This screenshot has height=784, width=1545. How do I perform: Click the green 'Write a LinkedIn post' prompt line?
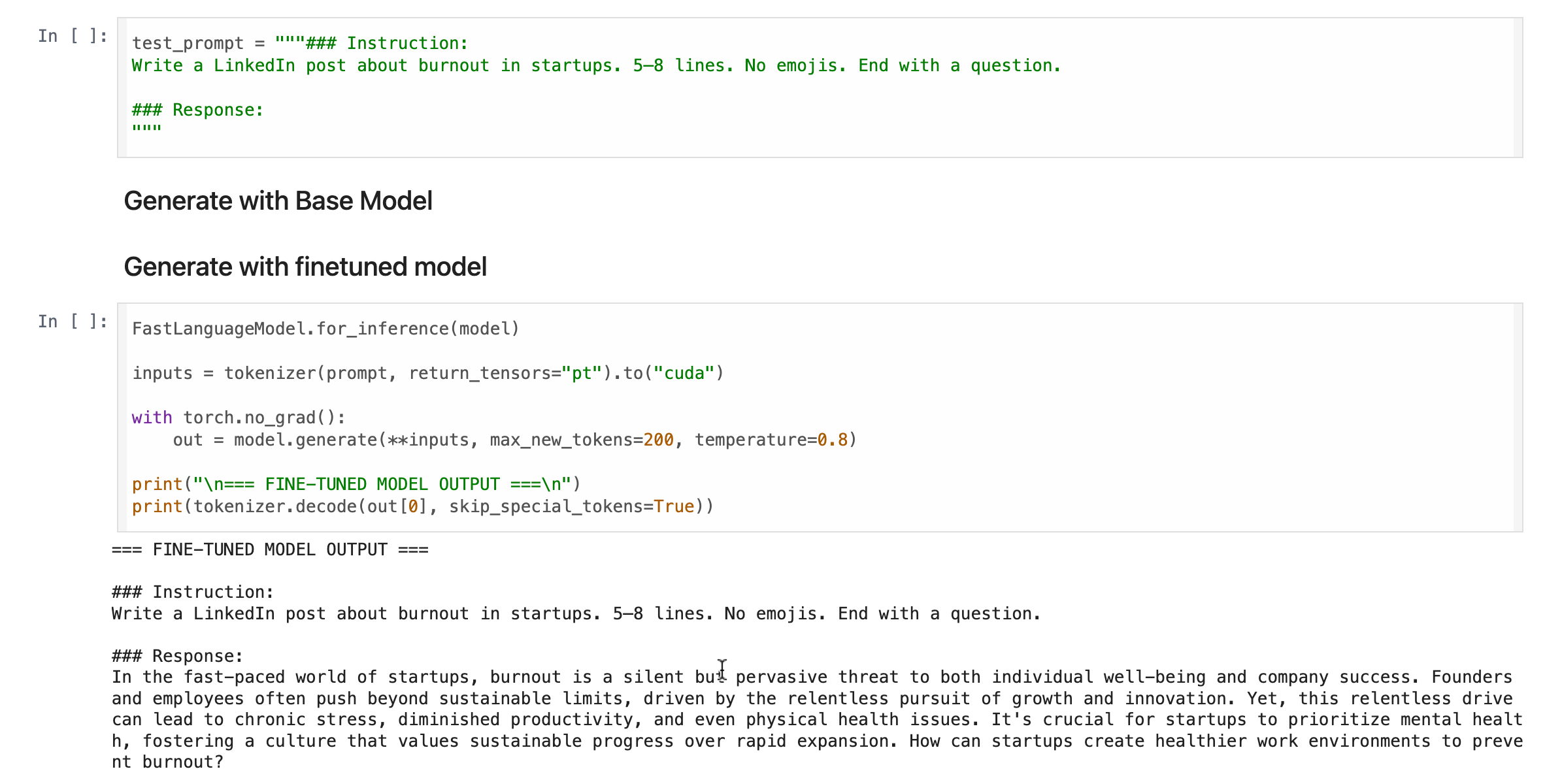point(595,66)
